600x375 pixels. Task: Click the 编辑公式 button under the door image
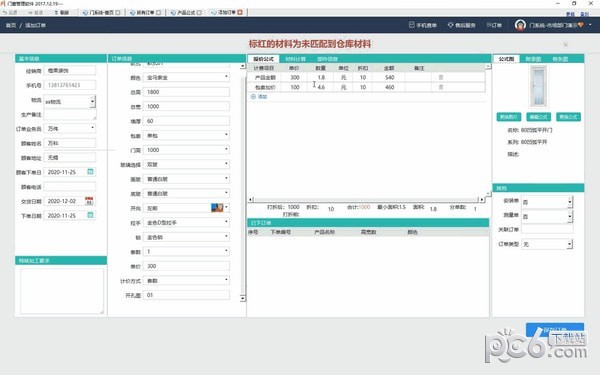click(x=538, y=117)
